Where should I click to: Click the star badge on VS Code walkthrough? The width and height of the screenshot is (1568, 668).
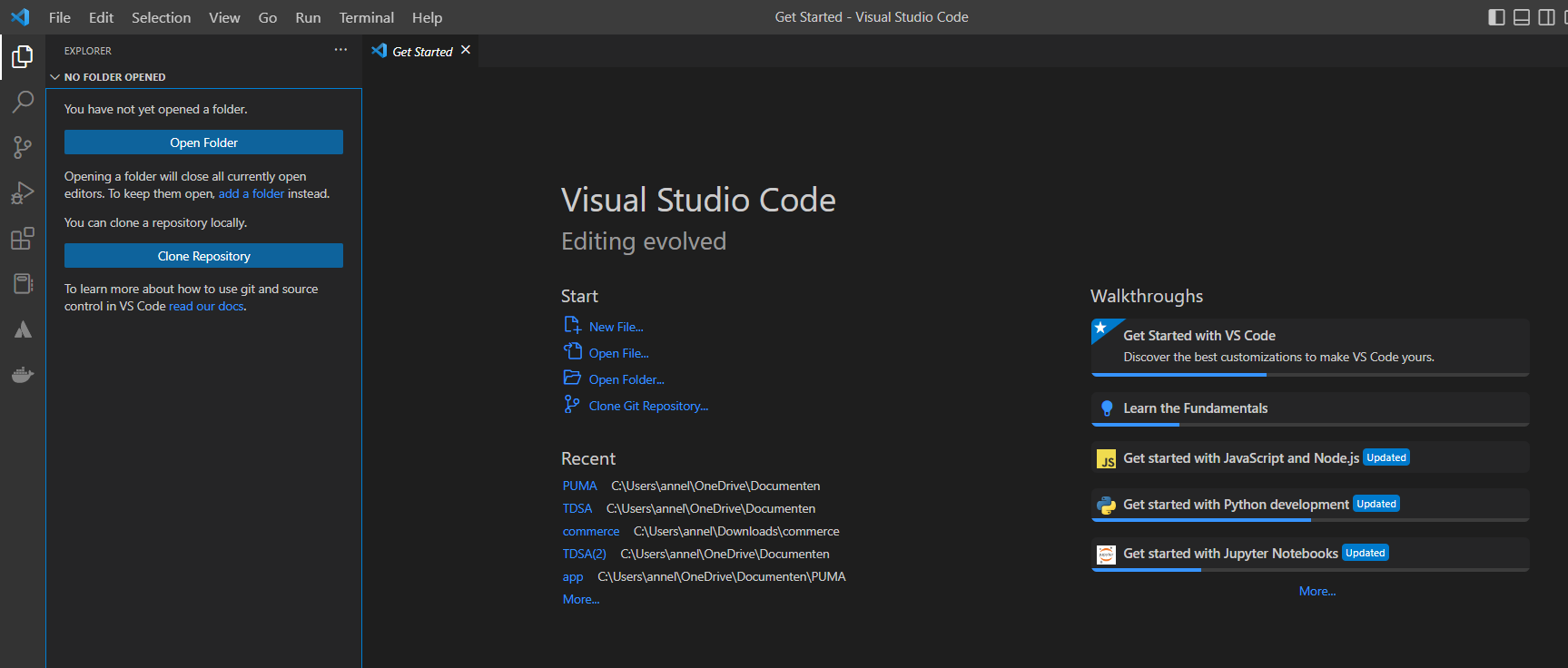1101,329
